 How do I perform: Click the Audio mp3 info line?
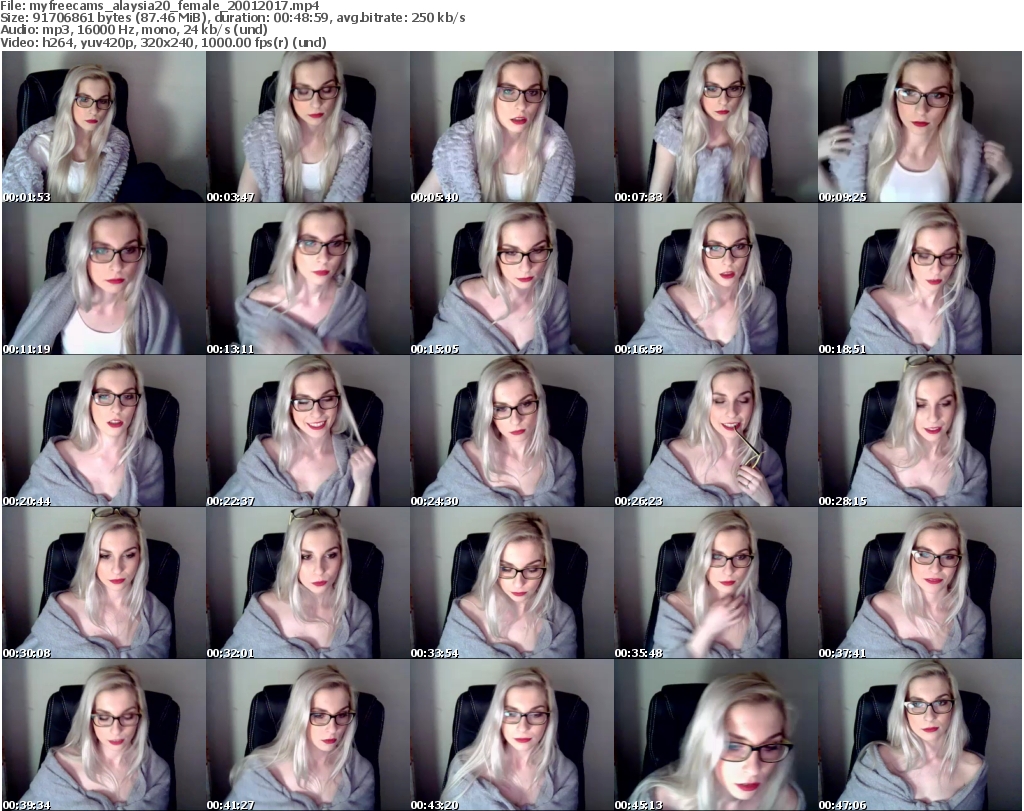point(134,30)
